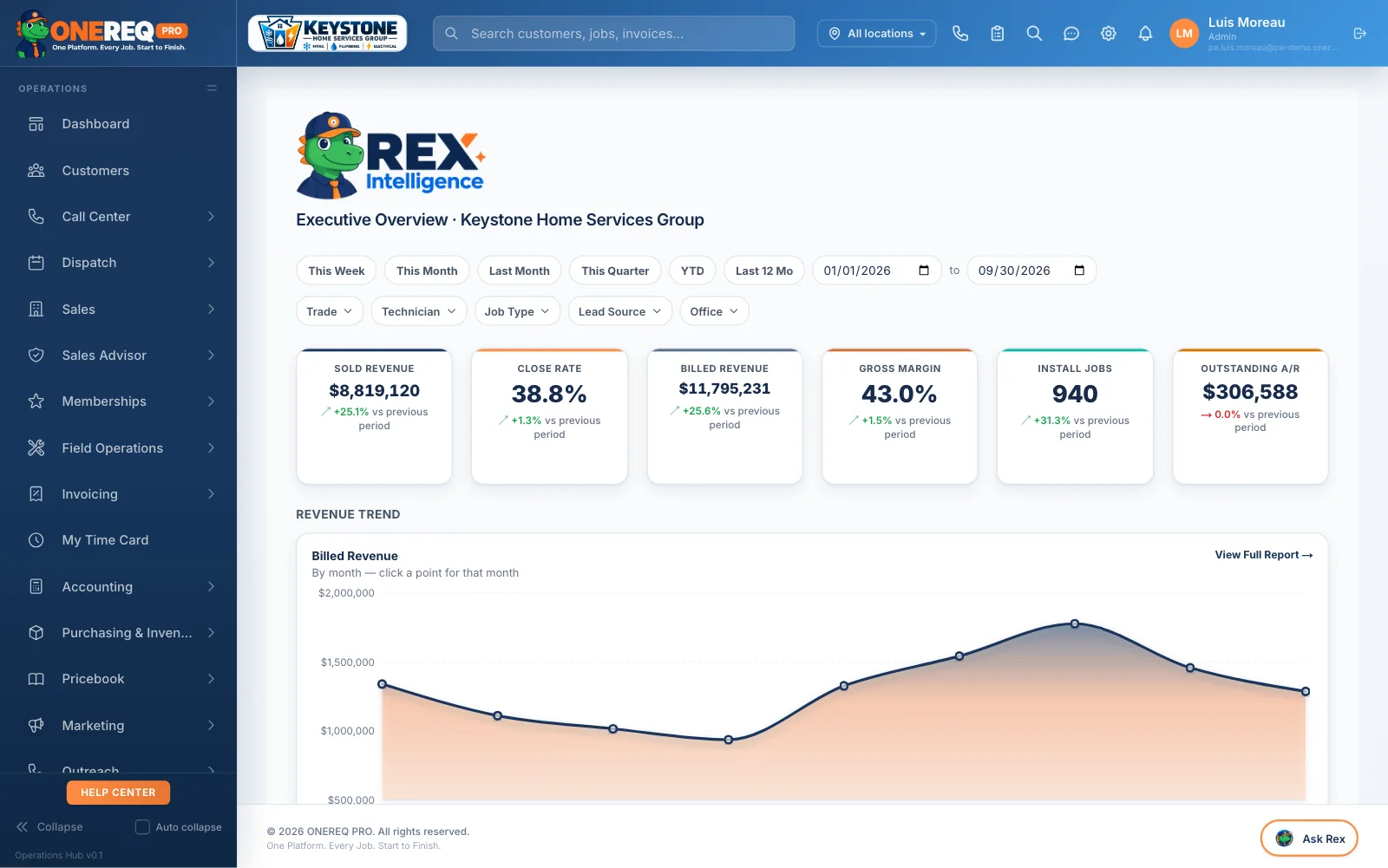Click the Ask Rex button

(x=1309, y=839)
